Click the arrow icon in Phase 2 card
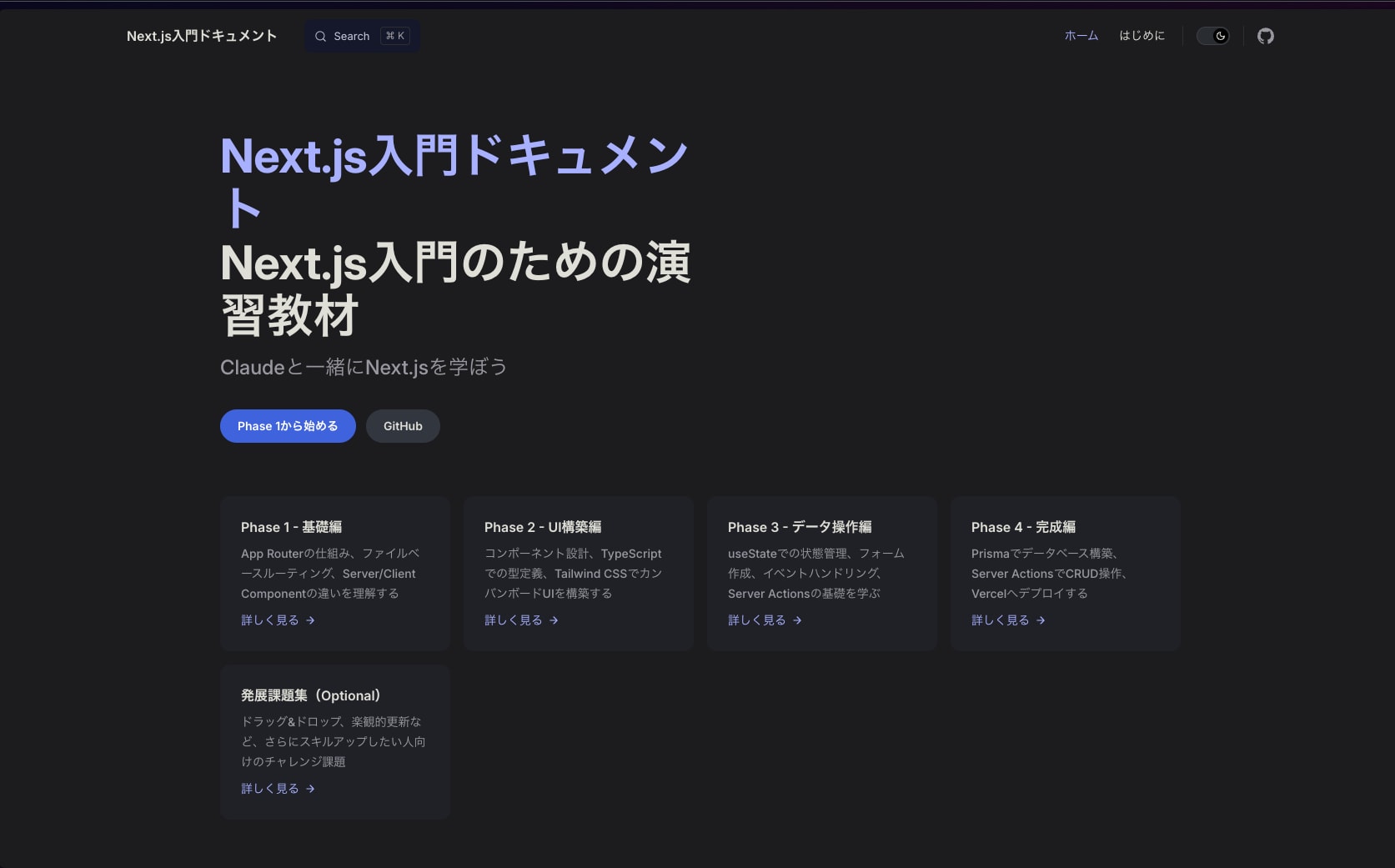This screenshot has height=868, width=1395. [554, 620]
